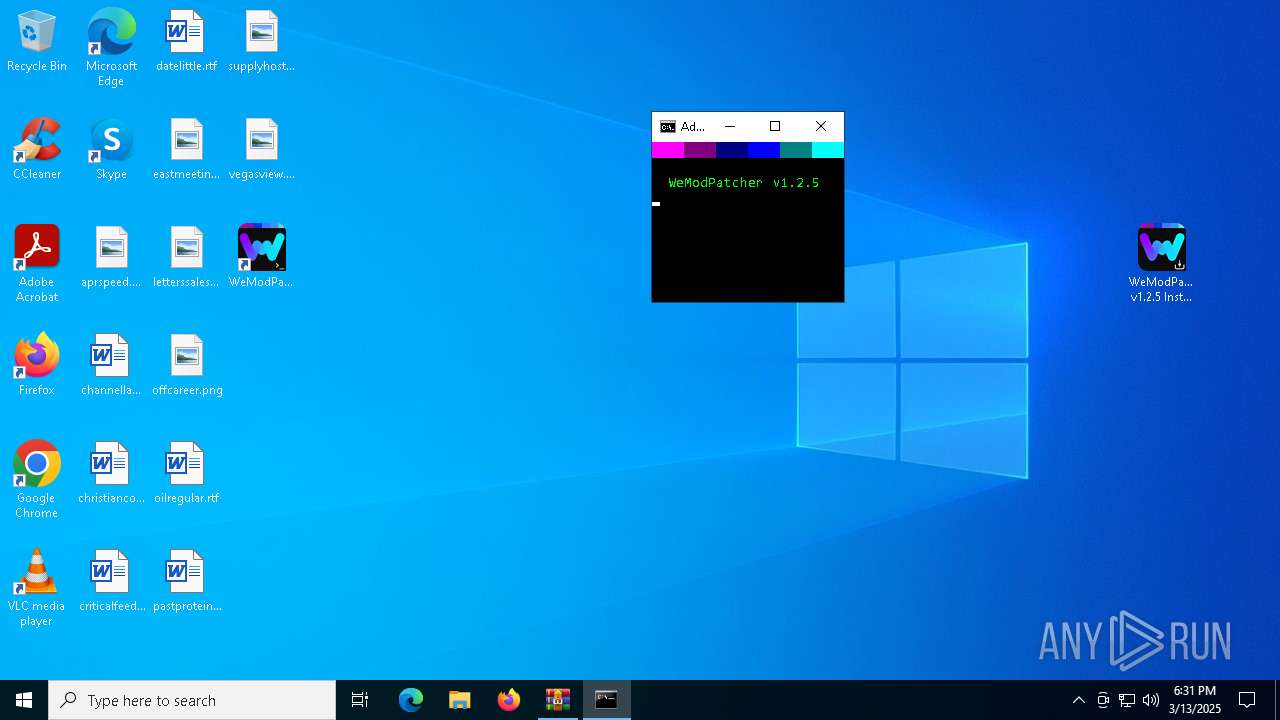1280x720 pixels.
Task: Click the cyan color block in console
Action: click(x=828, y=150)
